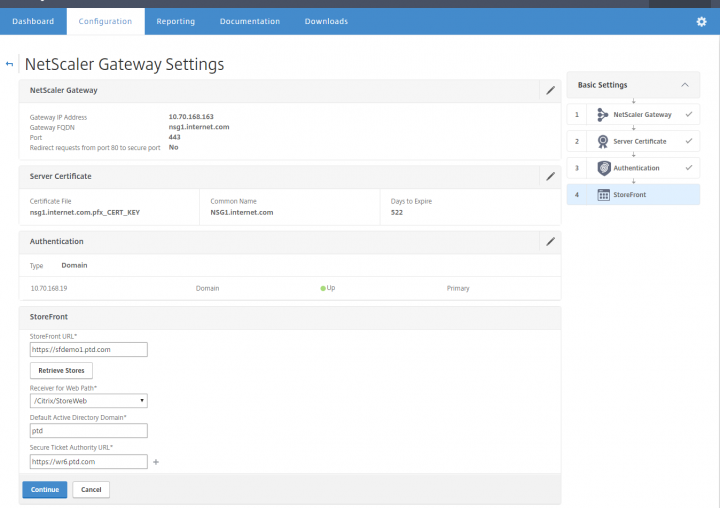Viewport: 720px width, 508px height.
Task: Click the Server Certificate step icon
Action: tap(603, 141)
